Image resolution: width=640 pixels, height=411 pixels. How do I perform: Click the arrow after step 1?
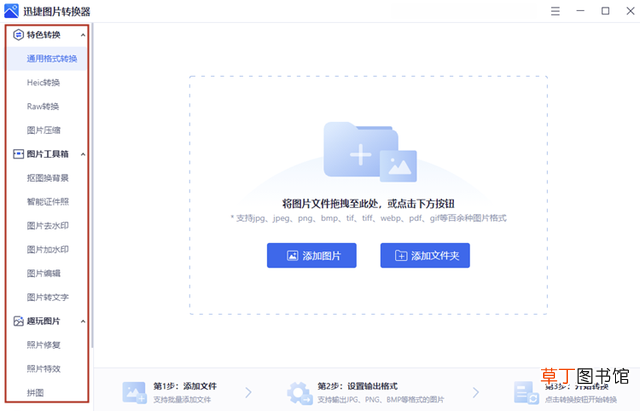(x=248, y=393)
